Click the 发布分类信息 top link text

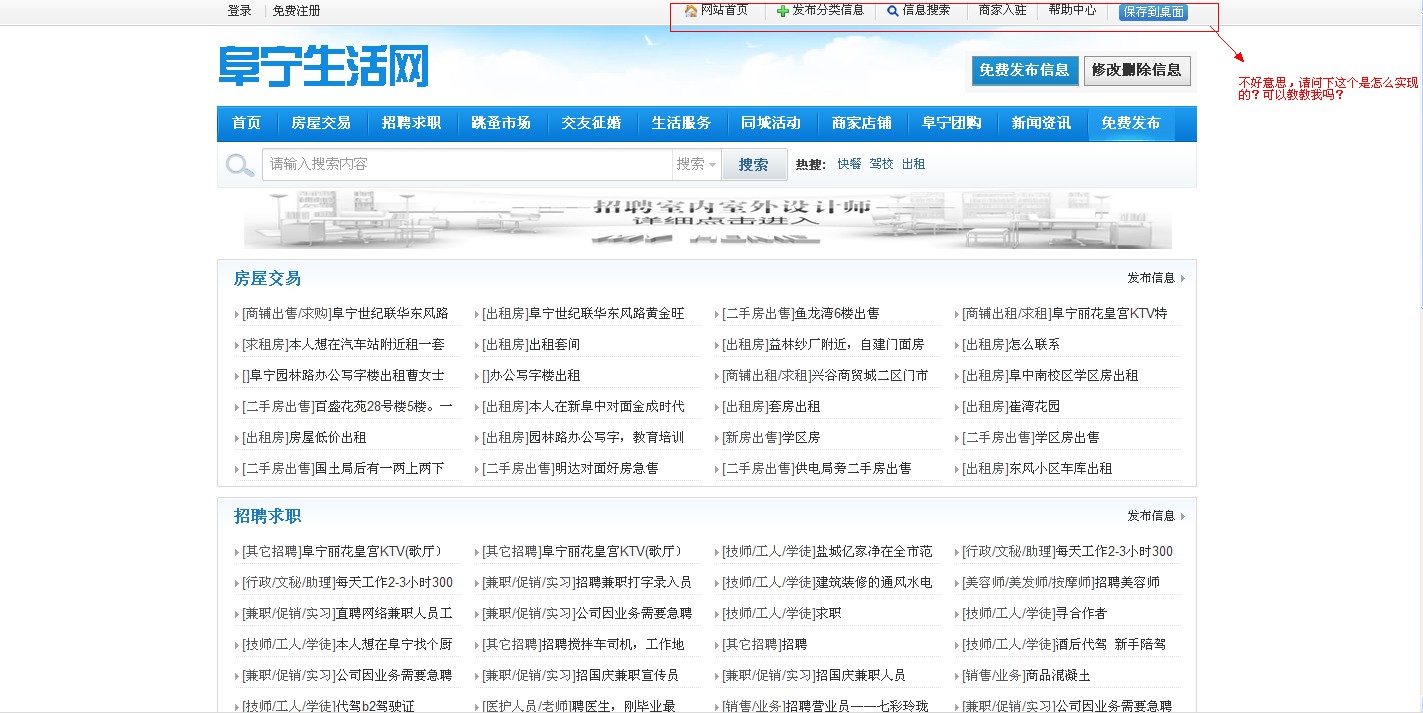[828, 10]
